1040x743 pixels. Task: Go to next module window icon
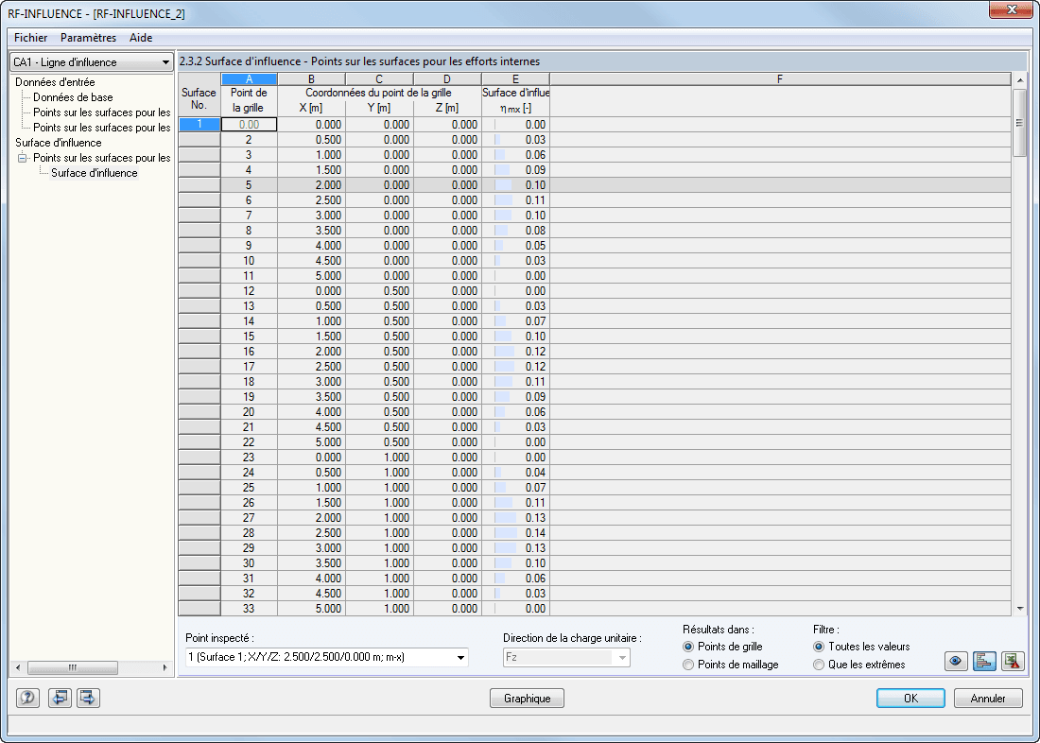[88, 698]
